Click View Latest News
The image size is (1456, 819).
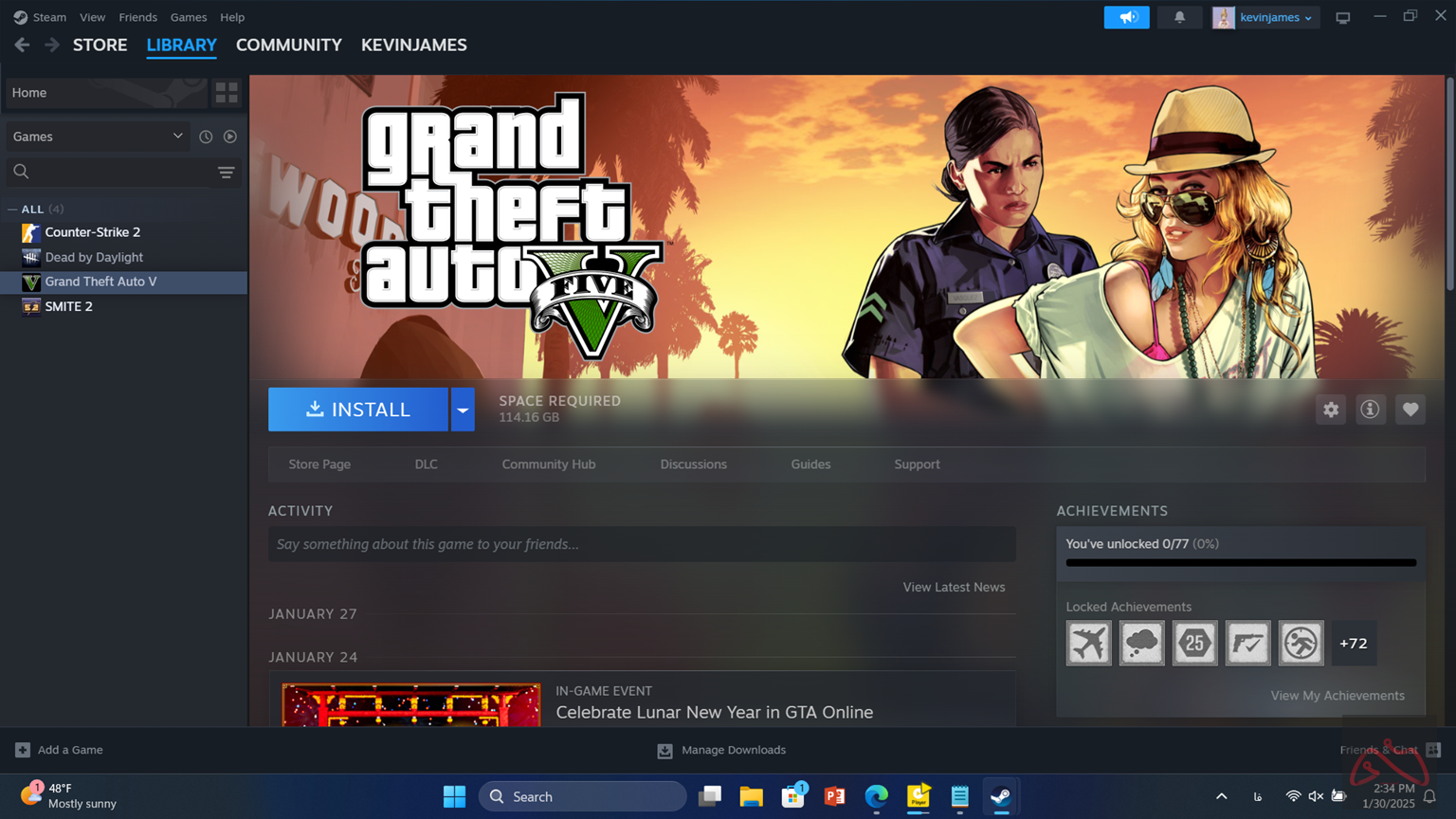pos(954,586)
